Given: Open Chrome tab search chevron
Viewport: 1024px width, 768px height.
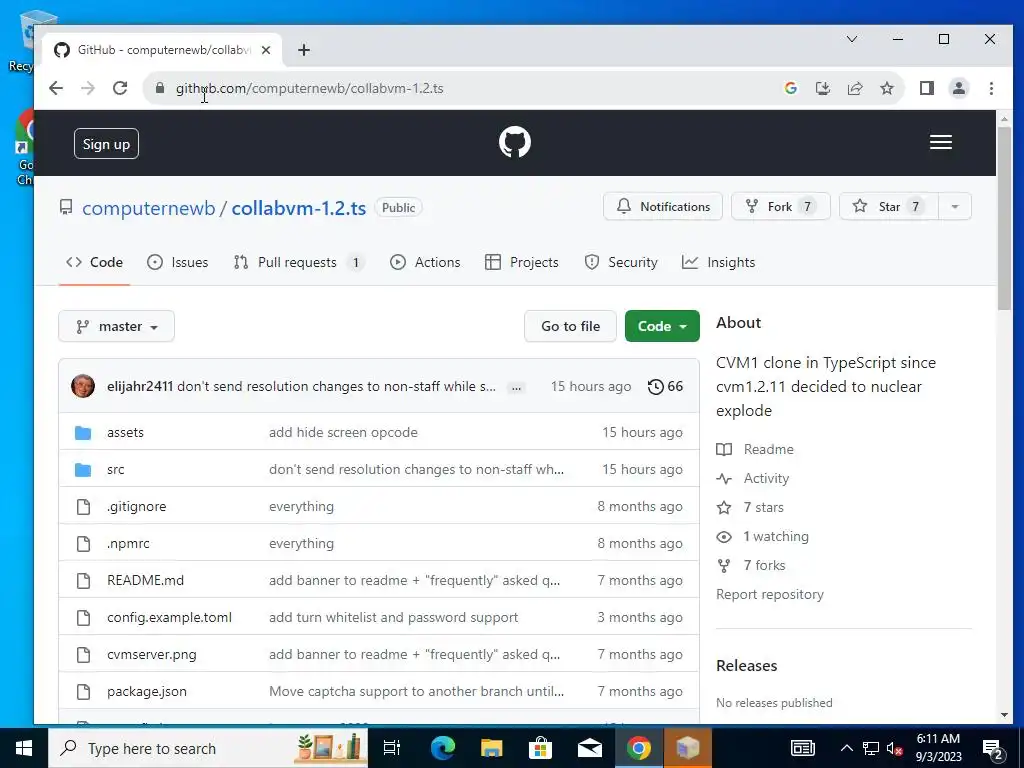Looking at the screenshot, I should (x=852, y=39).
